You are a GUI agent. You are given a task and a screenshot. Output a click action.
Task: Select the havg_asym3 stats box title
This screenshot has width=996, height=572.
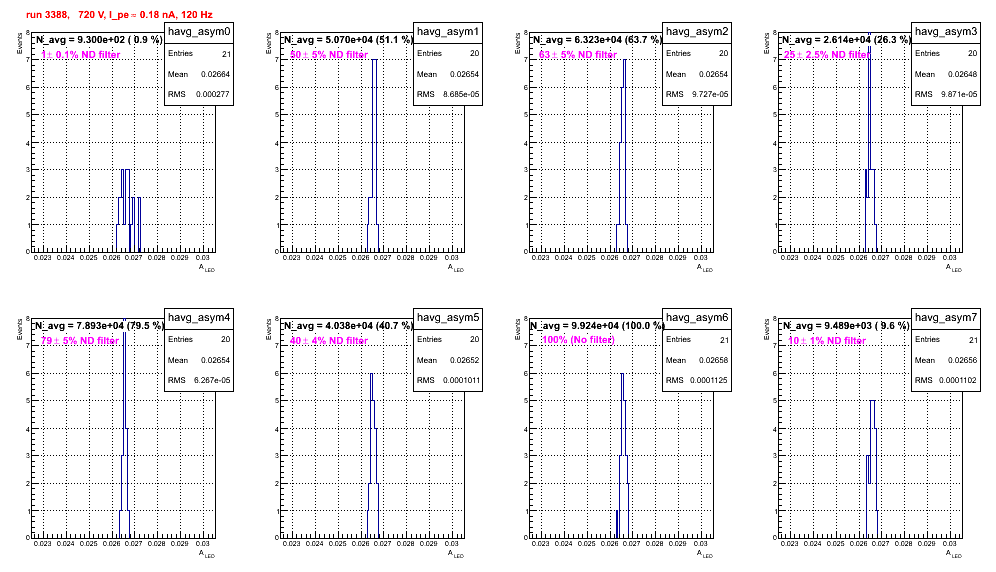[946, 31]
